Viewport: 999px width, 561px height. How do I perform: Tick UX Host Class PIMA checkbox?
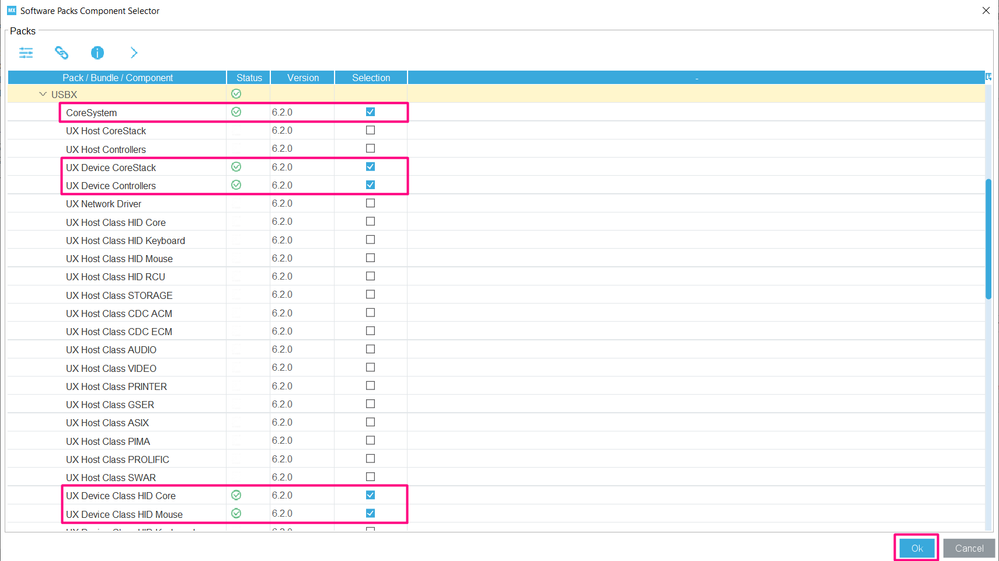370,441
